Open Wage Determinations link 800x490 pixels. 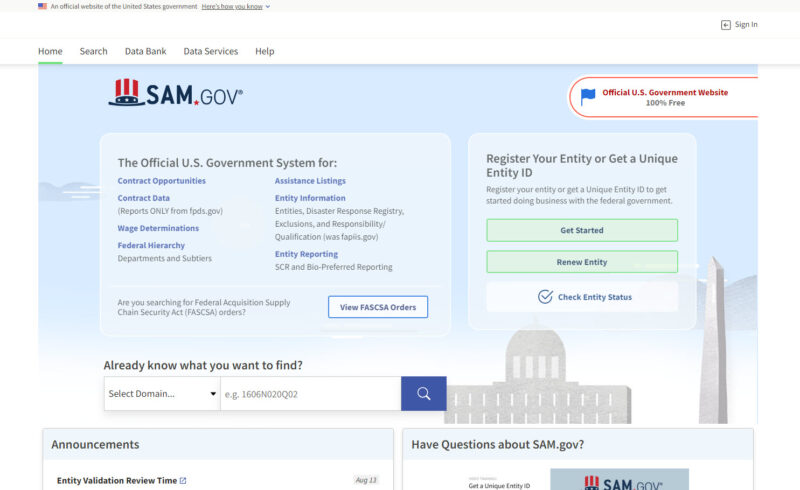pyautogui.click(x=158, y=228)
